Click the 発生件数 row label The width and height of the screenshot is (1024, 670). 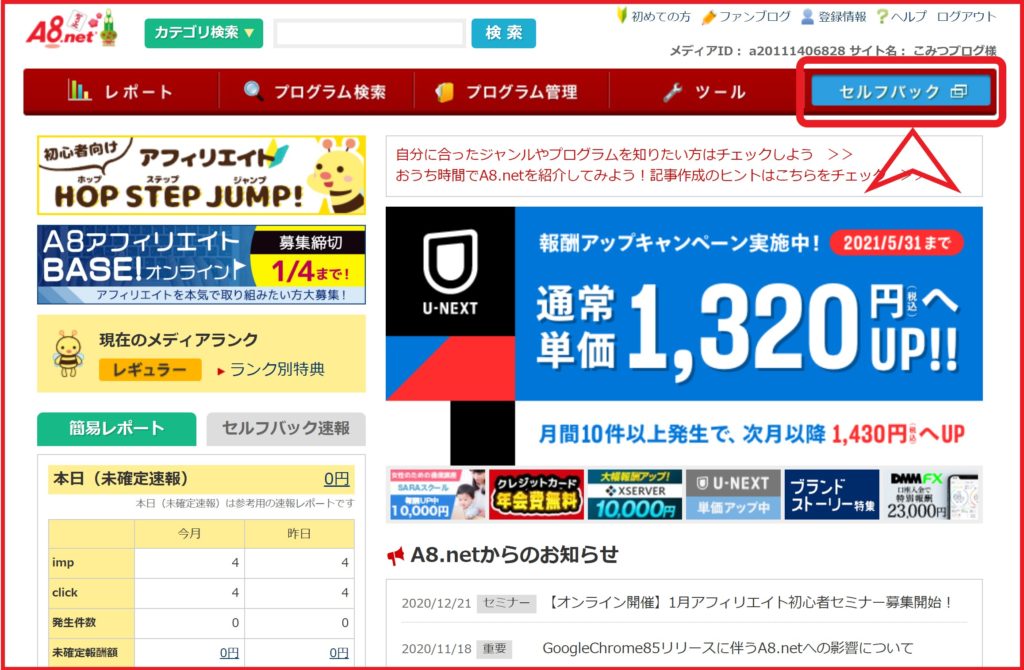click(x=74, y=623)
